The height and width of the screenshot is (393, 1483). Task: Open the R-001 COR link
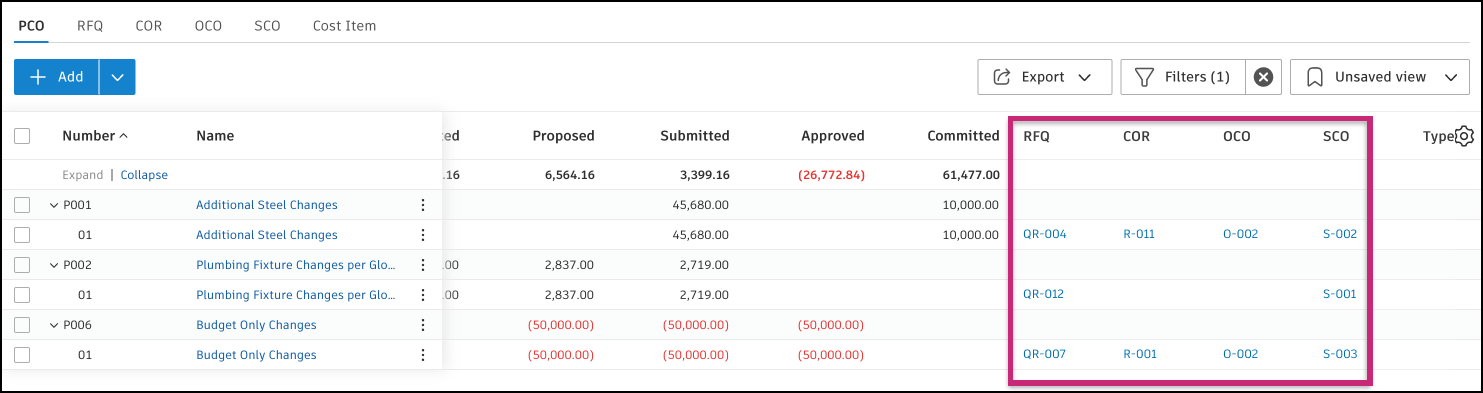tap(1139, 354)
